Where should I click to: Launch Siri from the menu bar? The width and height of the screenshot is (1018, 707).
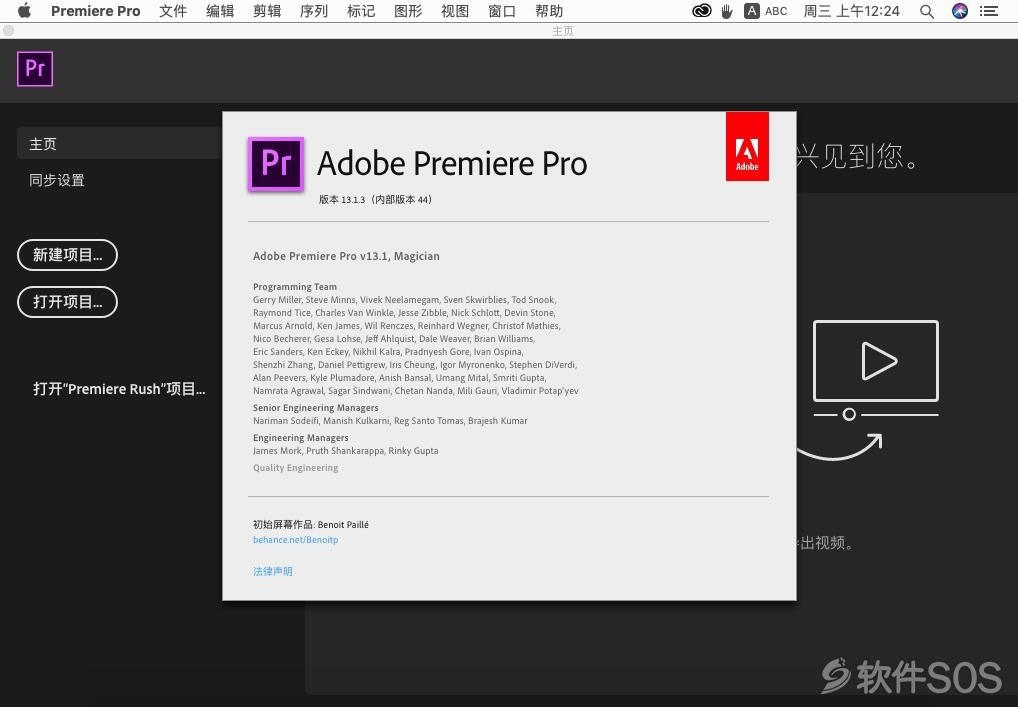pos(960,11)
